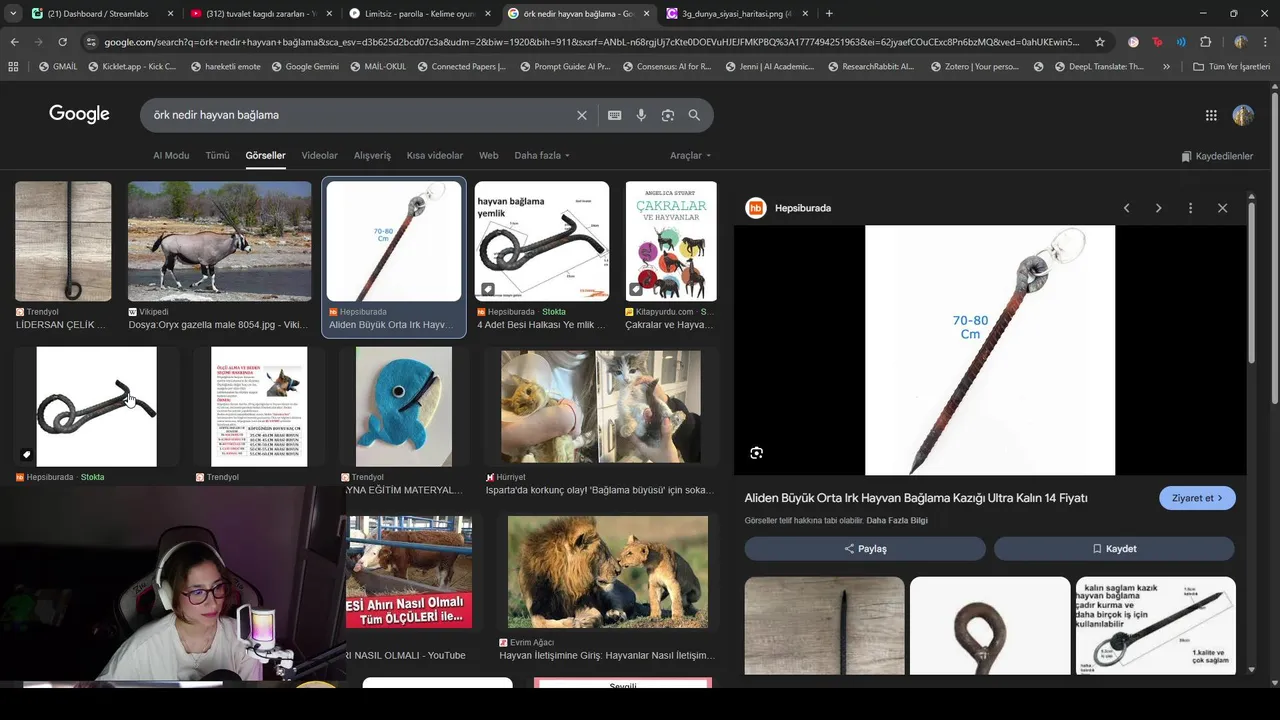This screenshot has width=1280, height=720.
Task: Click the browser forward arrow
Action: (x=38, y=42)
